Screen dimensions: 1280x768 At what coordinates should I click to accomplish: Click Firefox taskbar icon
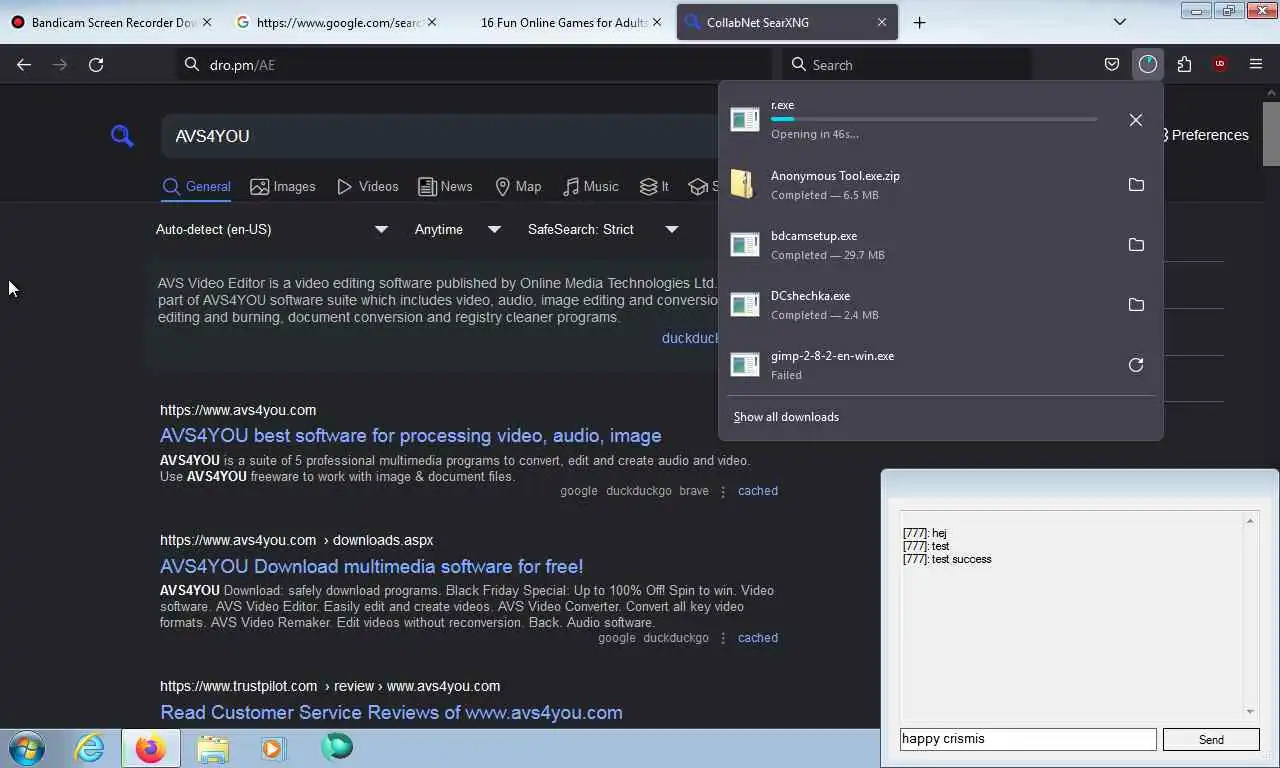click(151, 748)
